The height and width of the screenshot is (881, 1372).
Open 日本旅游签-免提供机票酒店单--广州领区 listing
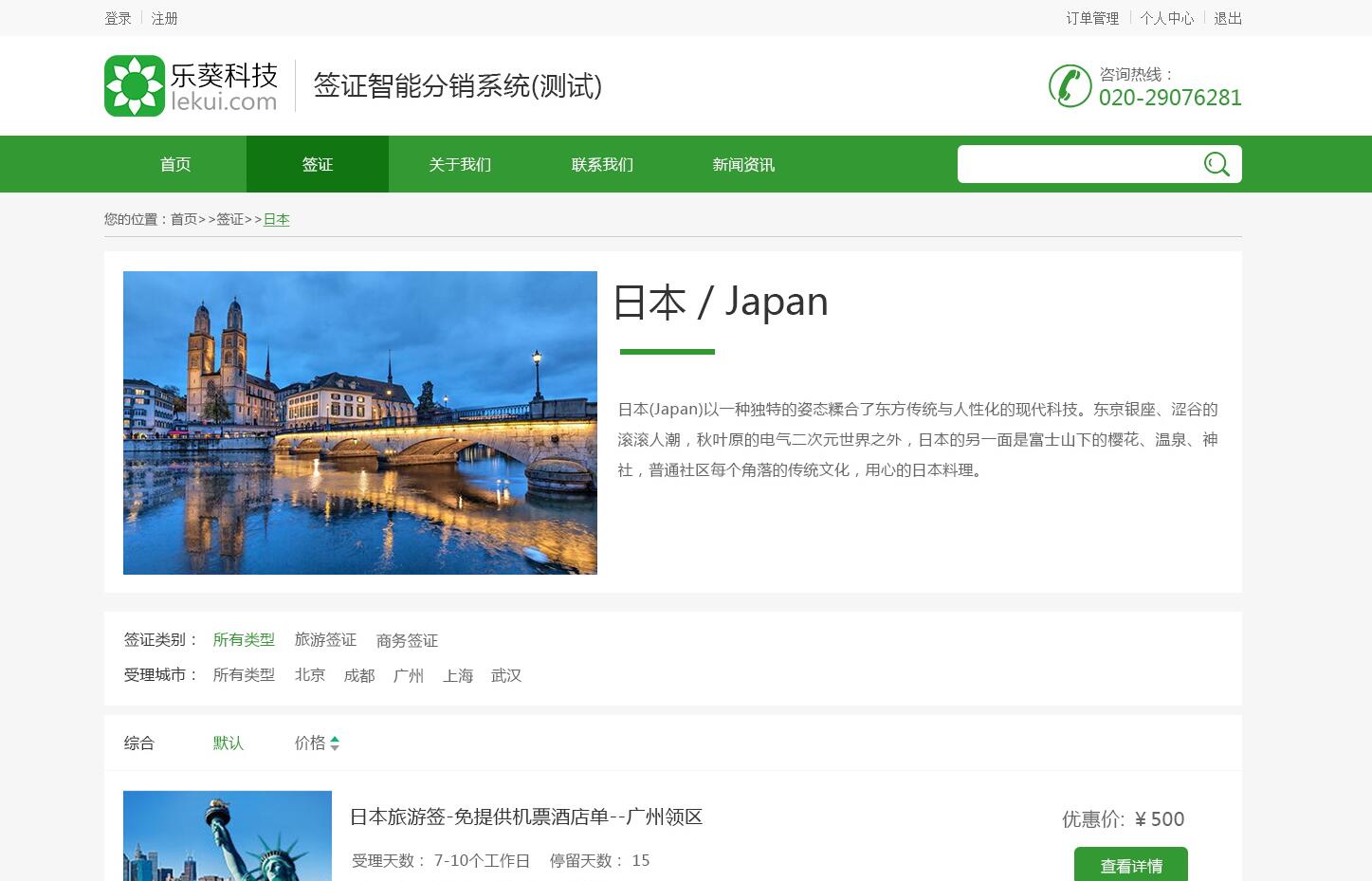click(x=525, y=817)
